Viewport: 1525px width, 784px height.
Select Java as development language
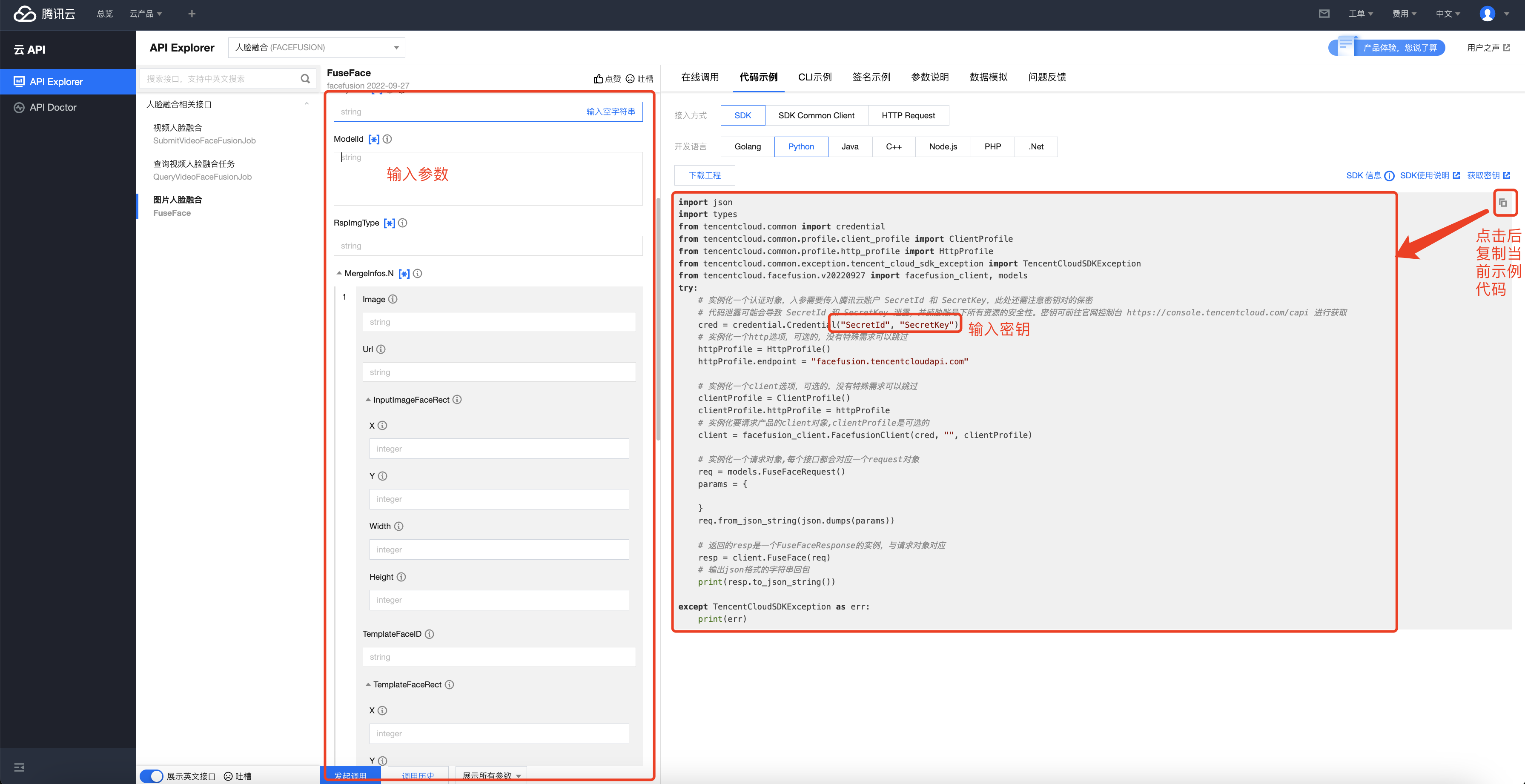click(x=849, y=147)
